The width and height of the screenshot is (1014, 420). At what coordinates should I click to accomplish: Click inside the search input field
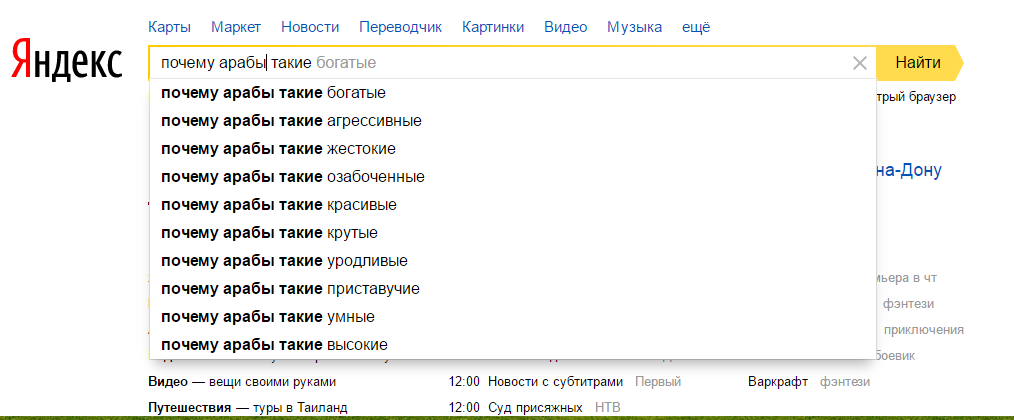point(600,63)
